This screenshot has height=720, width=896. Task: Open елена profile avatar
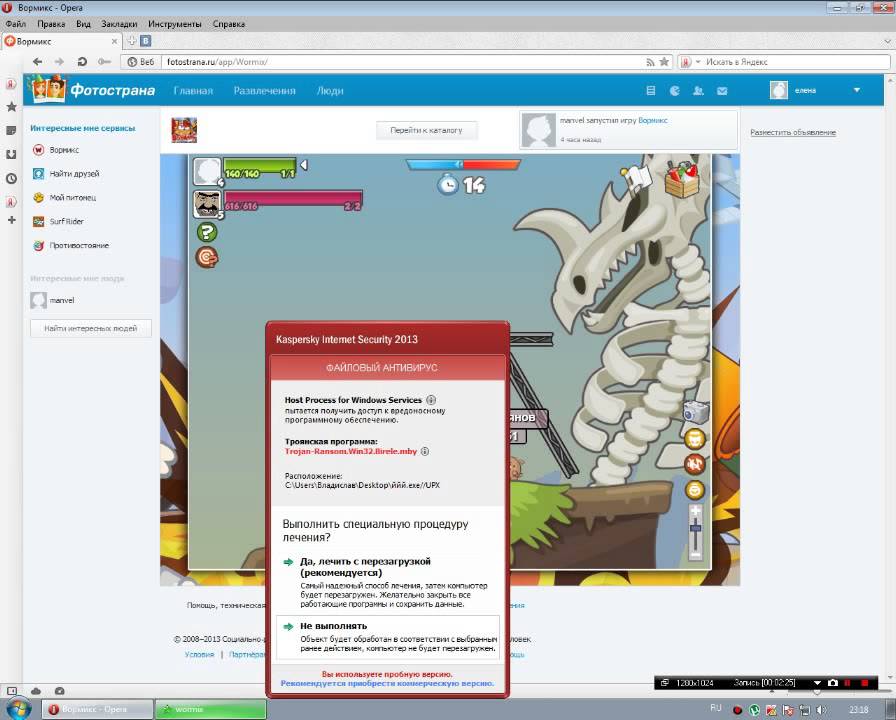click(778, 90)
